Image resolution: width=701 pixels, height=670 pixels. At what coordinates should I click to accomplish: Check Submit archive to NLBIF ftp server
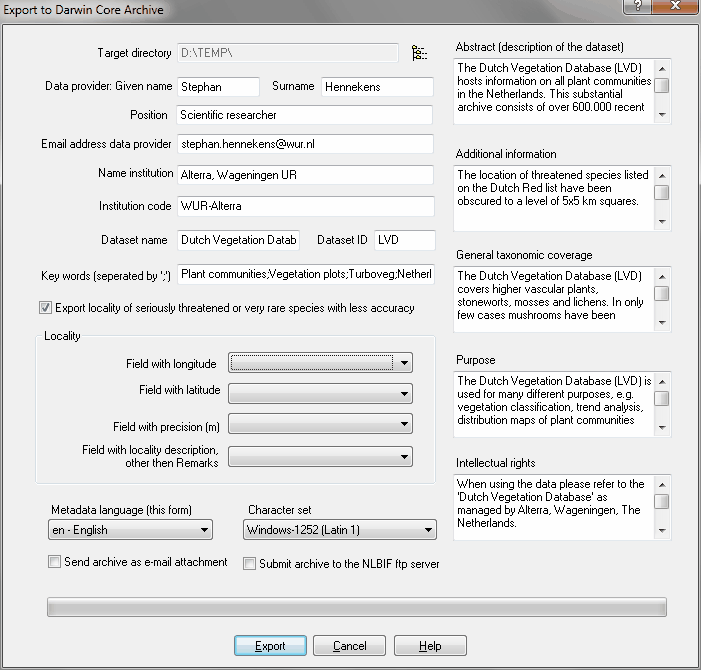[x=250, y=564]
